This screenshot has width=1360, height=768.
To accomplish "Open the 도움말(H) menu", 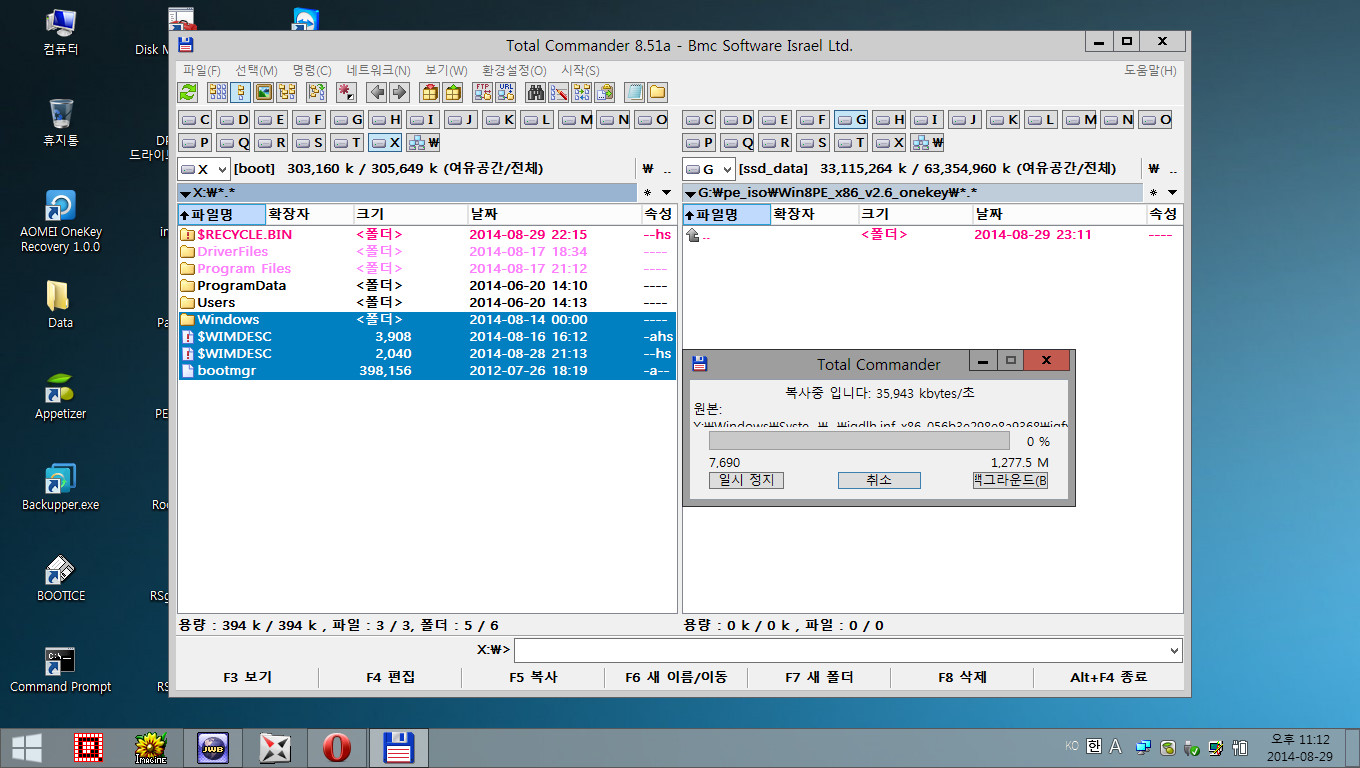I will tap(1150, 71).
